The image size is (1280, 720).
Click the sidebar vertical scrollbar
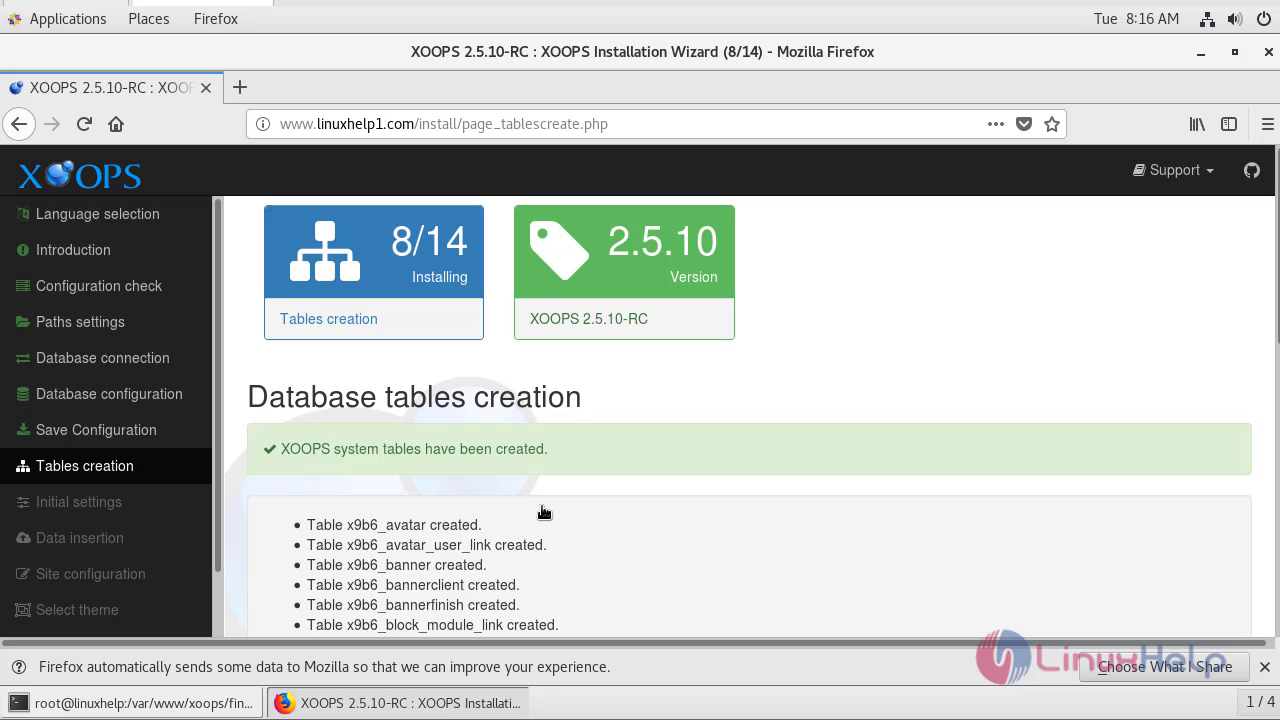coord(217,385)
